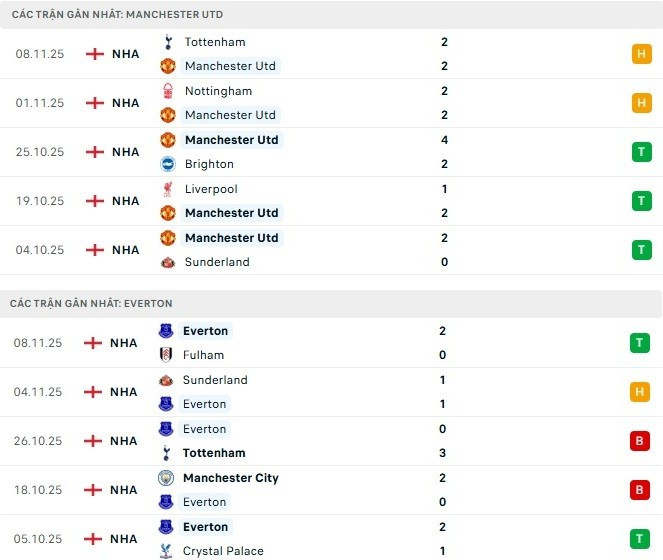Click NHA league label in the 18.10.25 row
The height and width of the screenshot is (560, 663).
tap(124, 490)
